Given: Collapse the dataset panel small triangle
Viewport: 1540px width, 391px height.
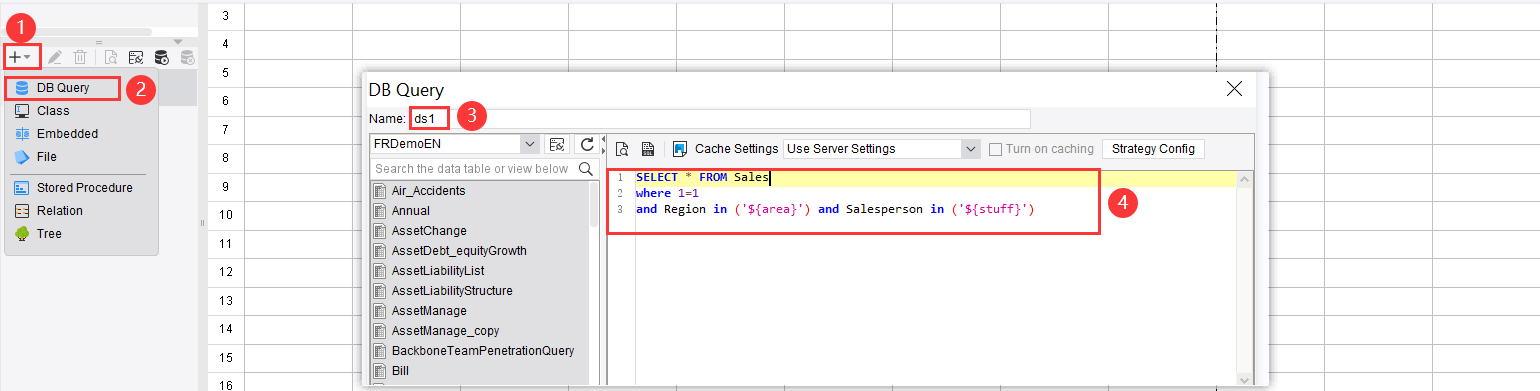Looking at the screenshot, I should coord(178,41).
